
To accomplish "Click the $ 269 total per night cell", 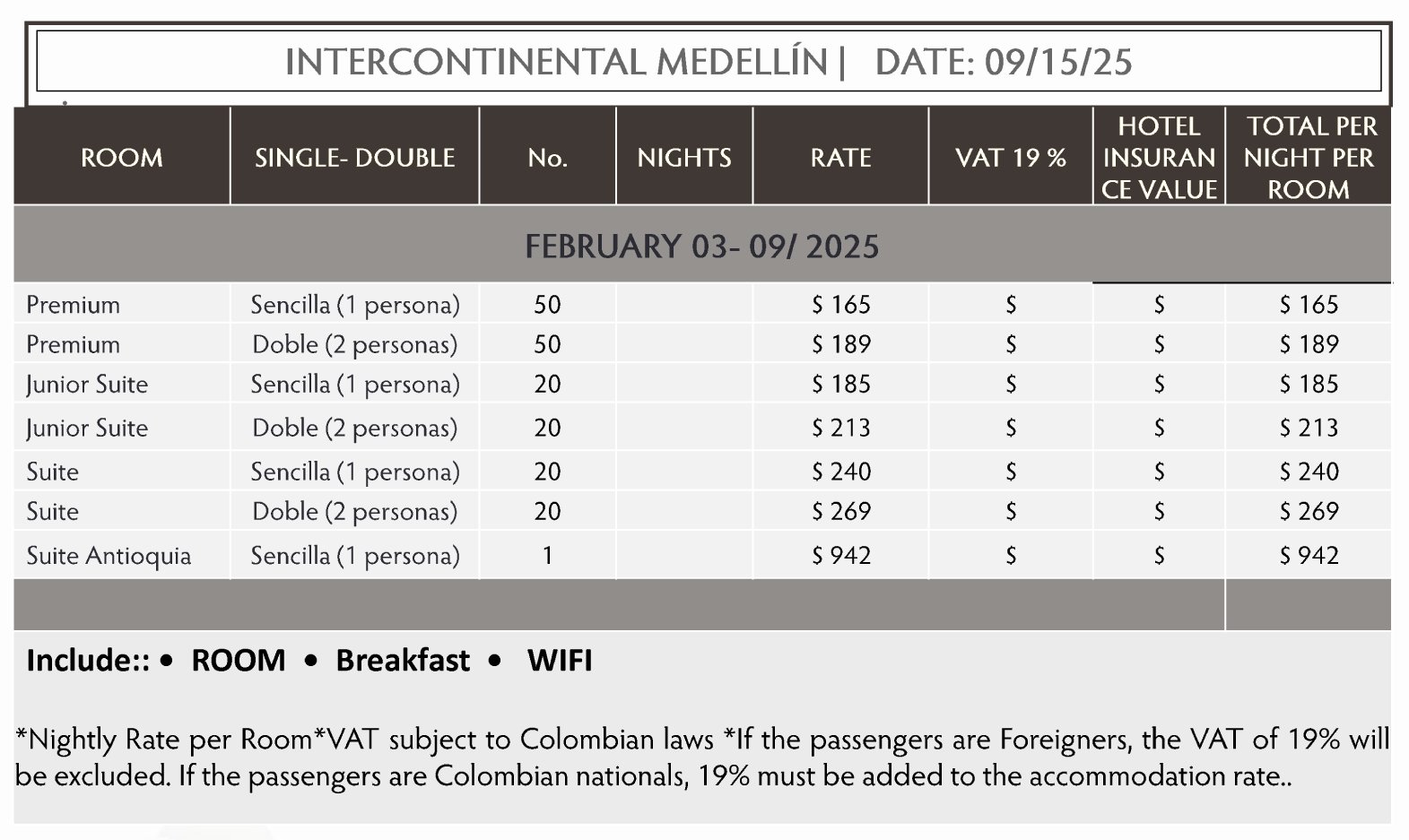I will [x=1309, y=511].
